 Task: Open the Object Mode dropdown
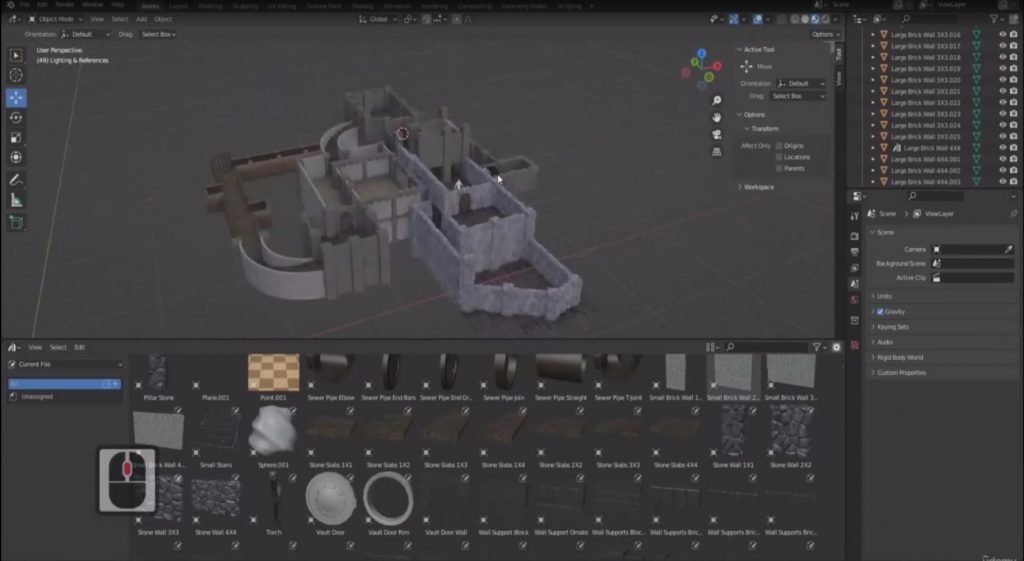56,20
